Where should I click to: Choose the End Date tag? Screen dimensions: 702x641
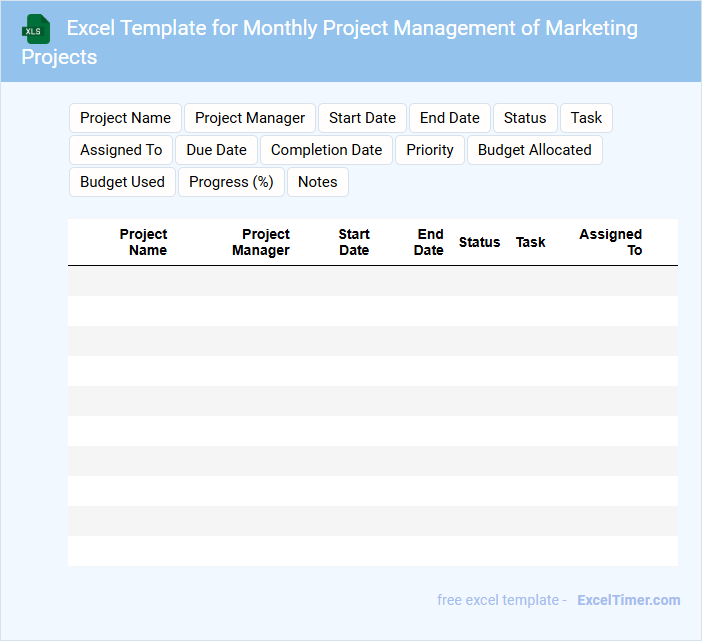coord(450,118)
